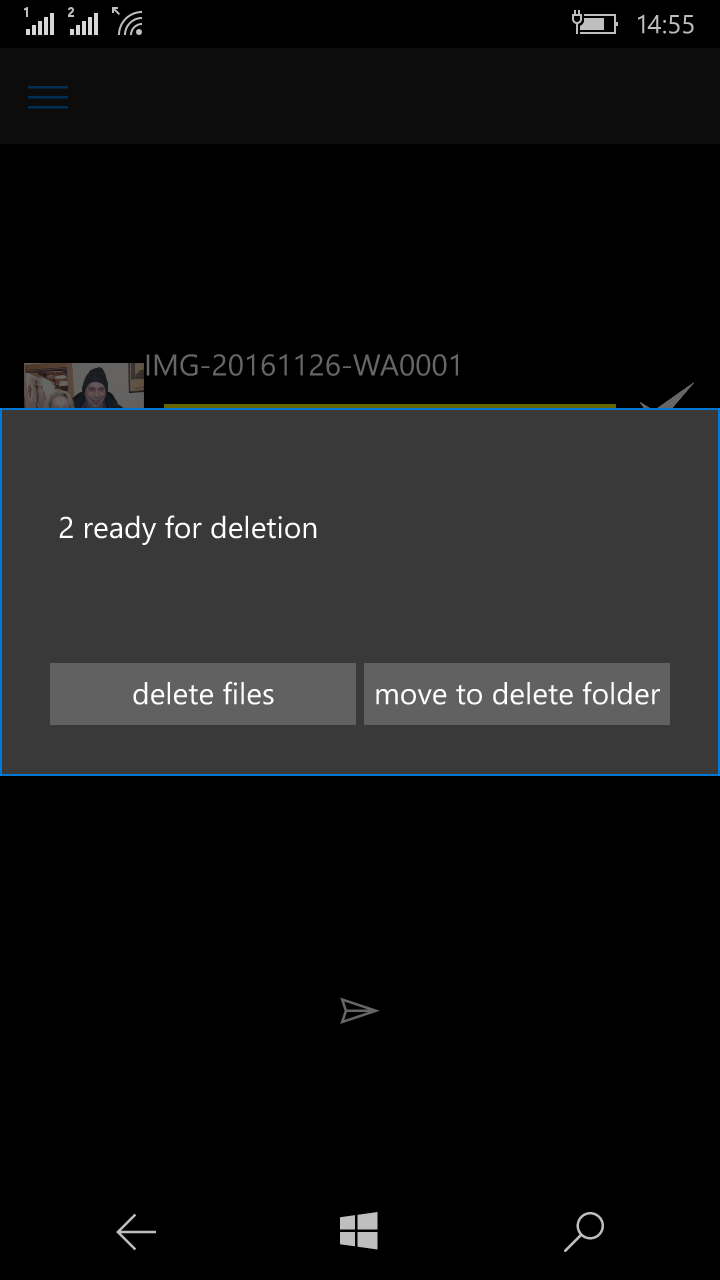Choose move to delete folder

(x=517, y=694)
